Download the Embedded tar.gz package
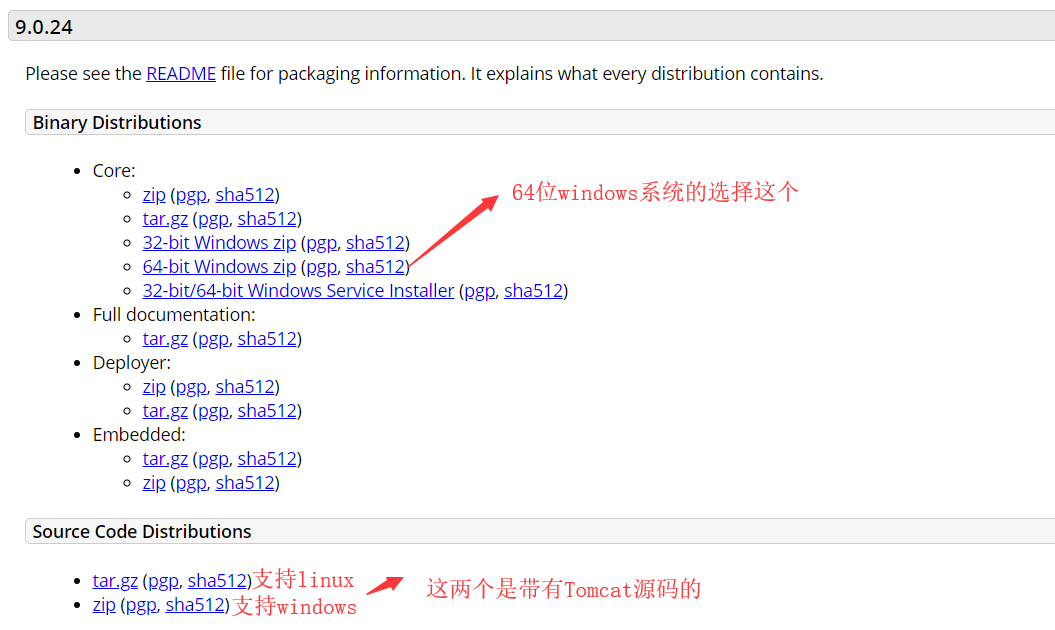This screenshot has height=630, width=1055. [x=165, y=459]
